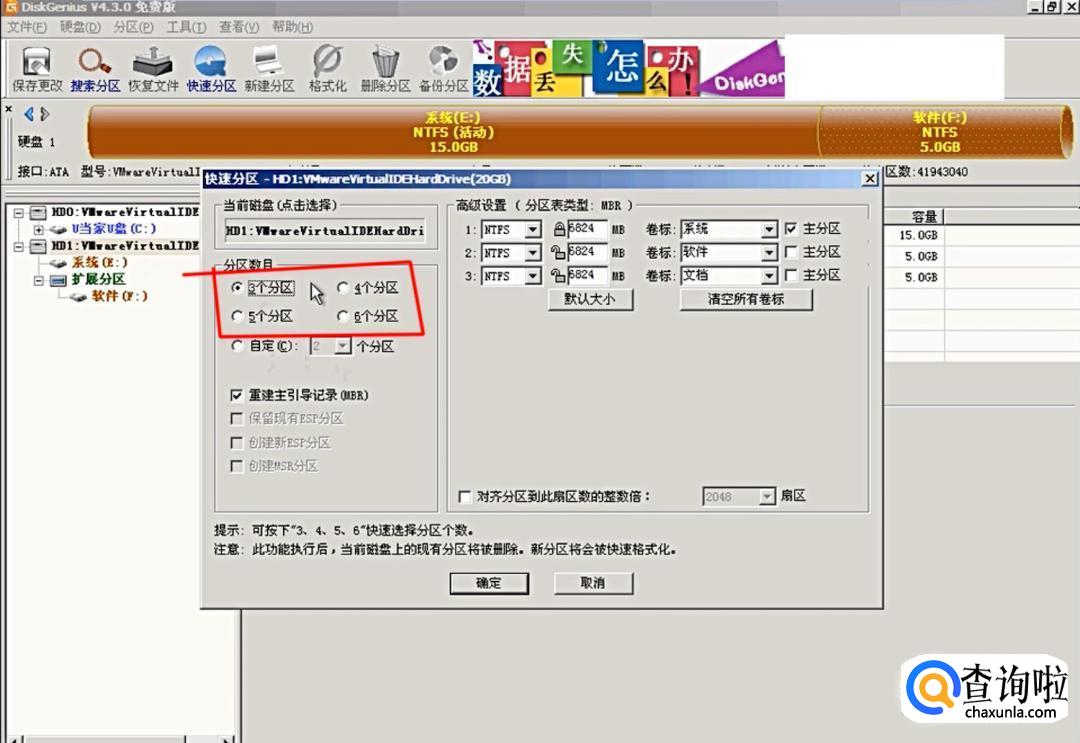1080x743 pixels.
Task: Open the 查看(V) menu
Action: (x=239, y=27)
